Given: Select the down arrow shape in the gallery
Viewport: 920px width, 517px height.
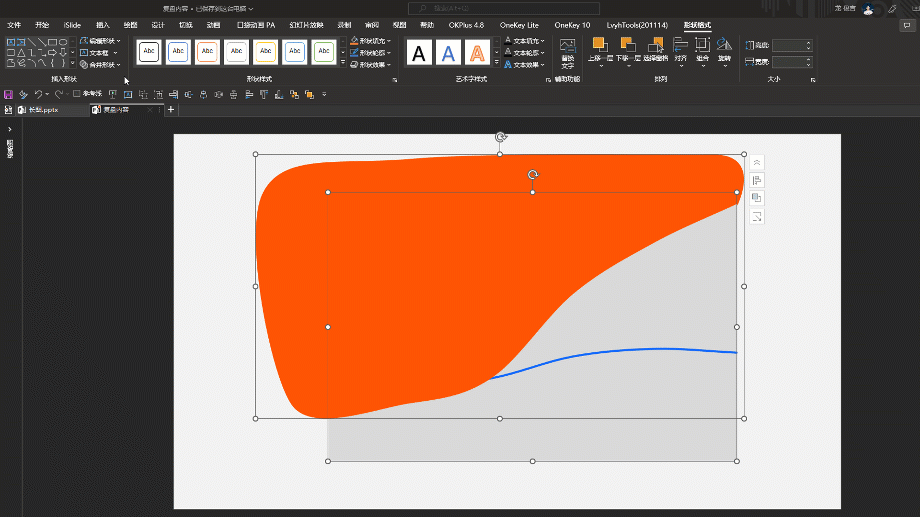Looking at the screenshot, I should [x=63, y=53].
